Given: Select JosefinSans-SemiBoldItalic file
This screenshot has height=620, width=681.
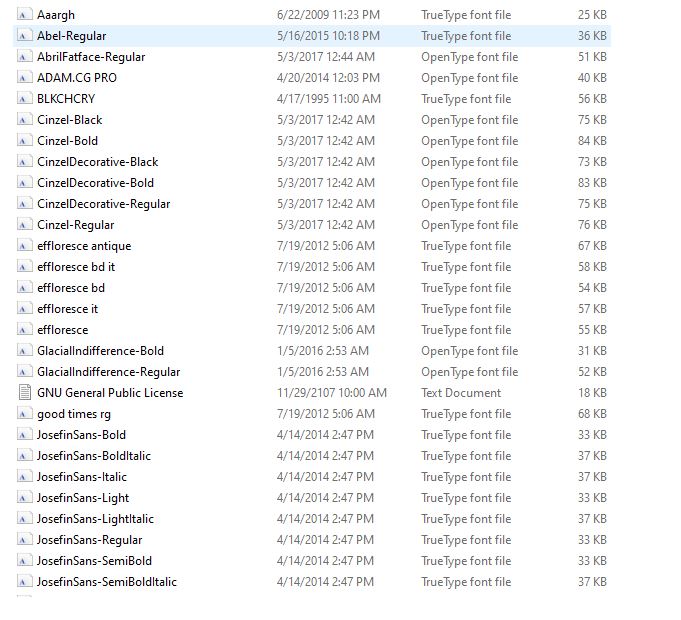Looking at the screenshot, I should point(106,582).
